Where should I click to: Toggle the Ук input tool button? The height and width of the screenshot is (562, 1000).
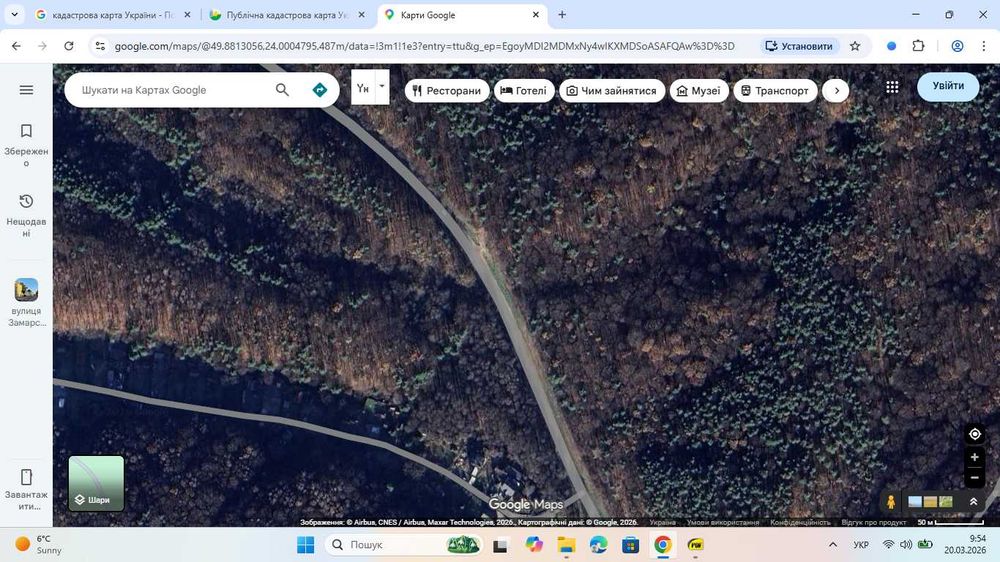point(363,87)
